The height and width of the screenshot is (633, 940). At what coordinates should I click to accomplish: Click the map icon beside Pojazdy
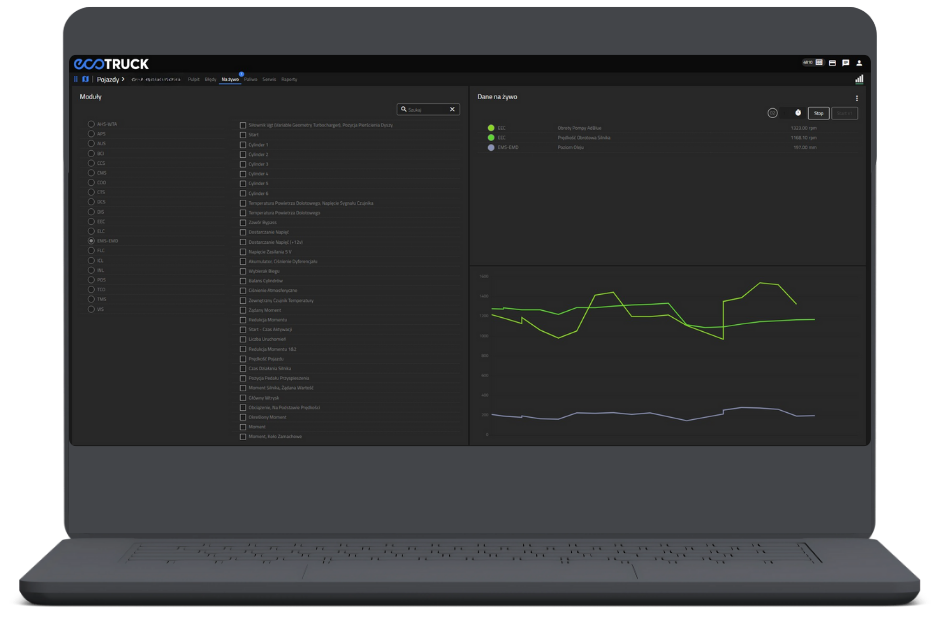point(85,79)
